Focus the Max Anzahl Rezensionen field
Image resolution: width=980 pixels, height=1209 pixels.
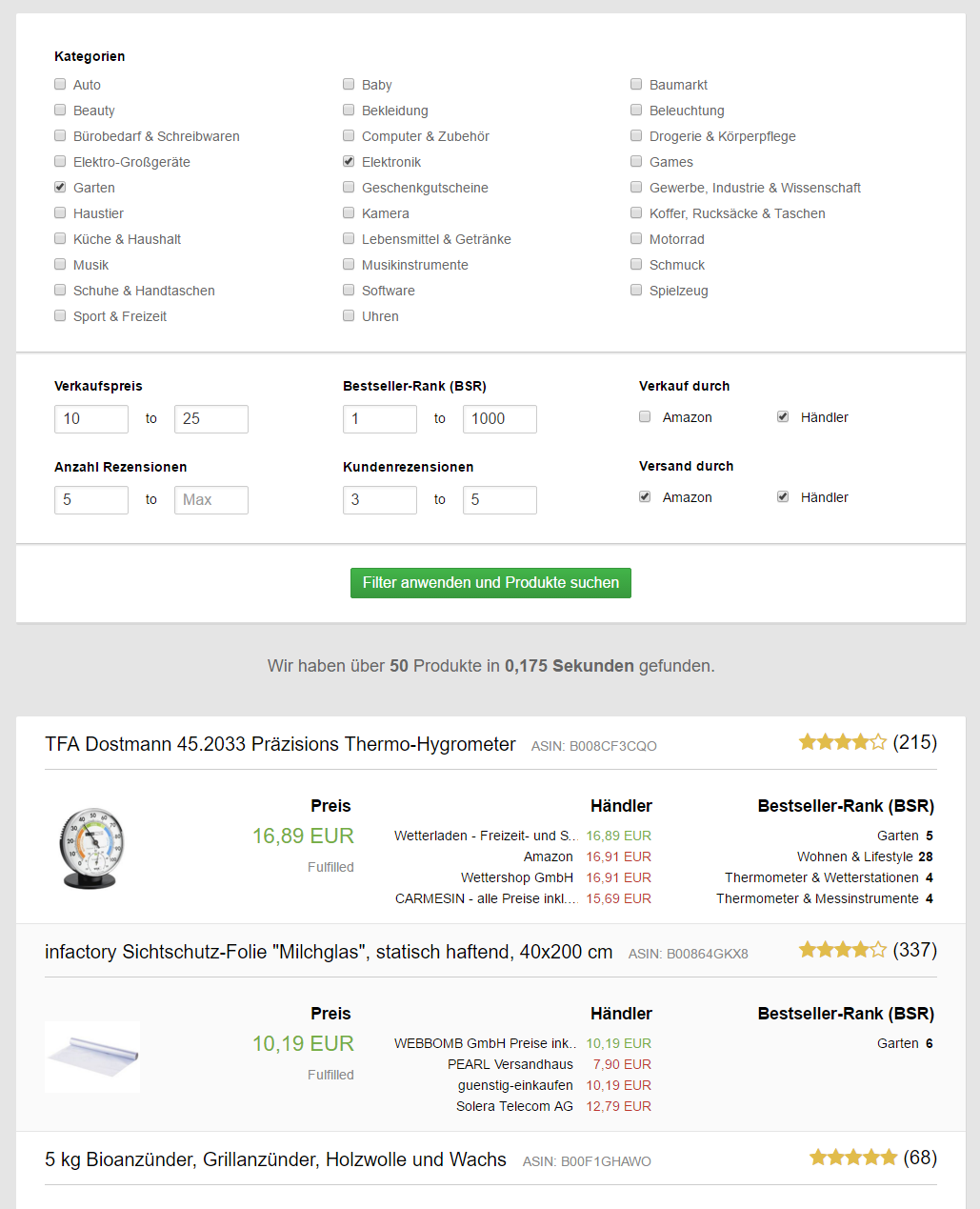[211, 500]
